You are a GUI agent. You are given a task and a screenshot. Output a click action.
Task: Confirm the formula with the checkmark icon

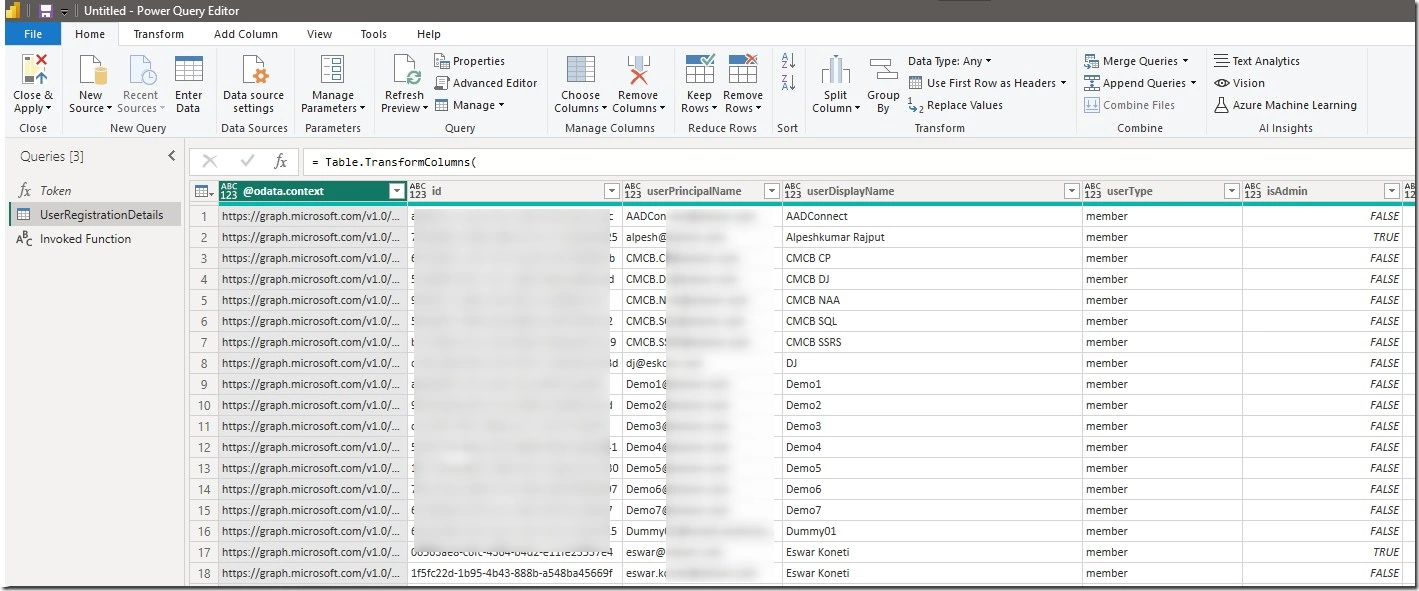tap(246, 161)
